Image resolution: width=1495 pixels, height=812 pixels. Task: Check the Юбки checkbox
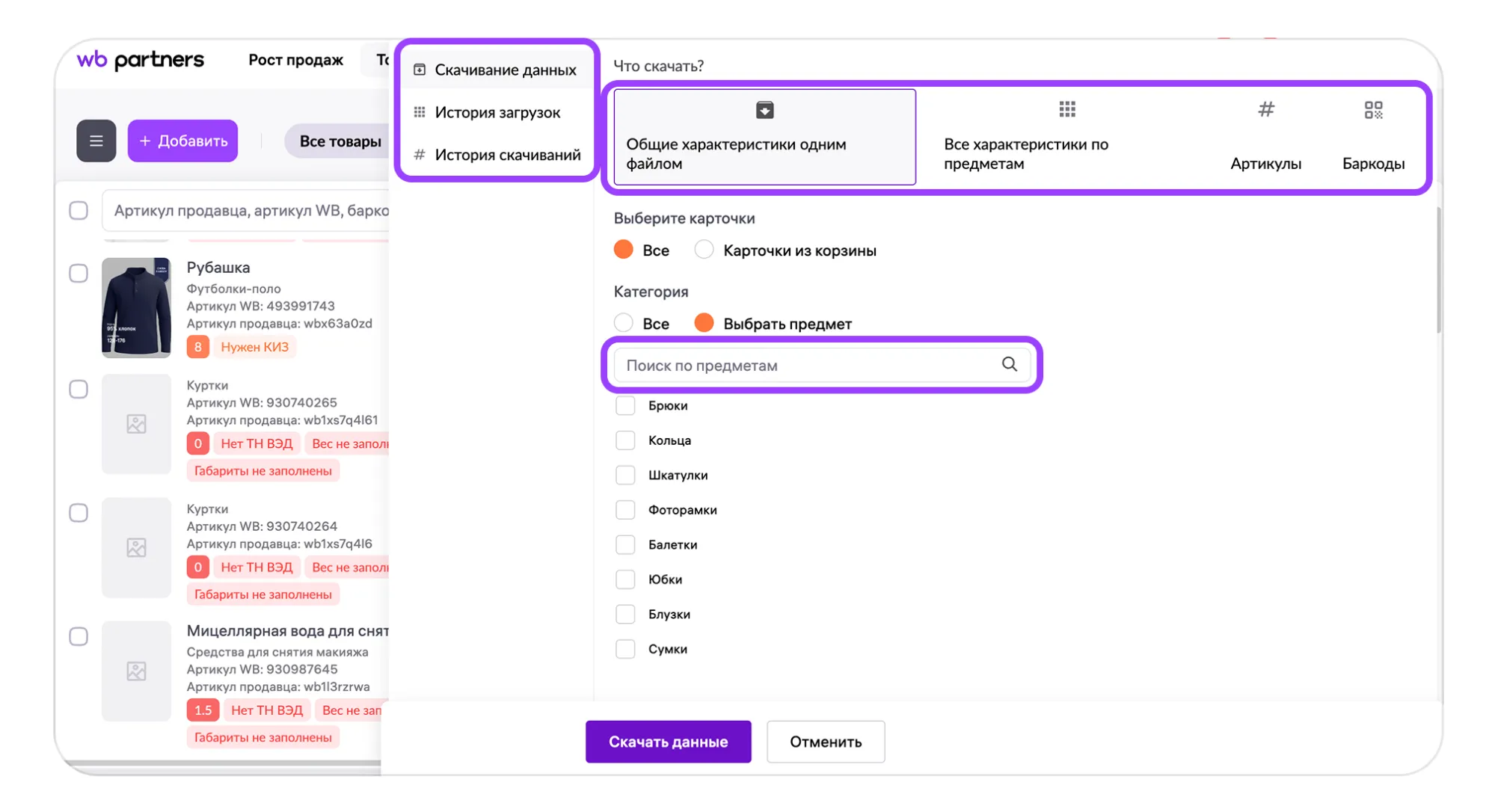(625, 579)
